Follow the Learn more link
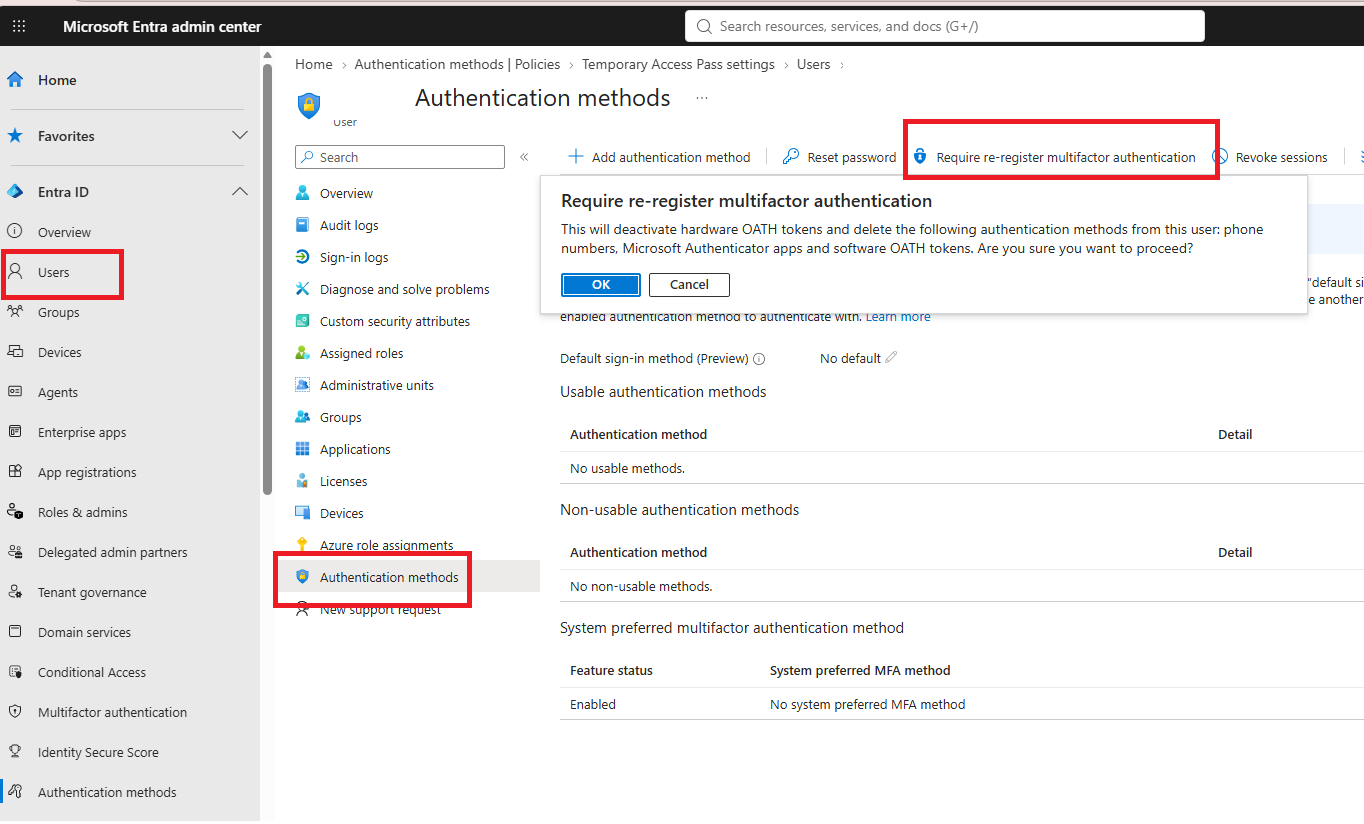Image resolution: width=1364 pixels, height=824 pixels. pos(898,317)
